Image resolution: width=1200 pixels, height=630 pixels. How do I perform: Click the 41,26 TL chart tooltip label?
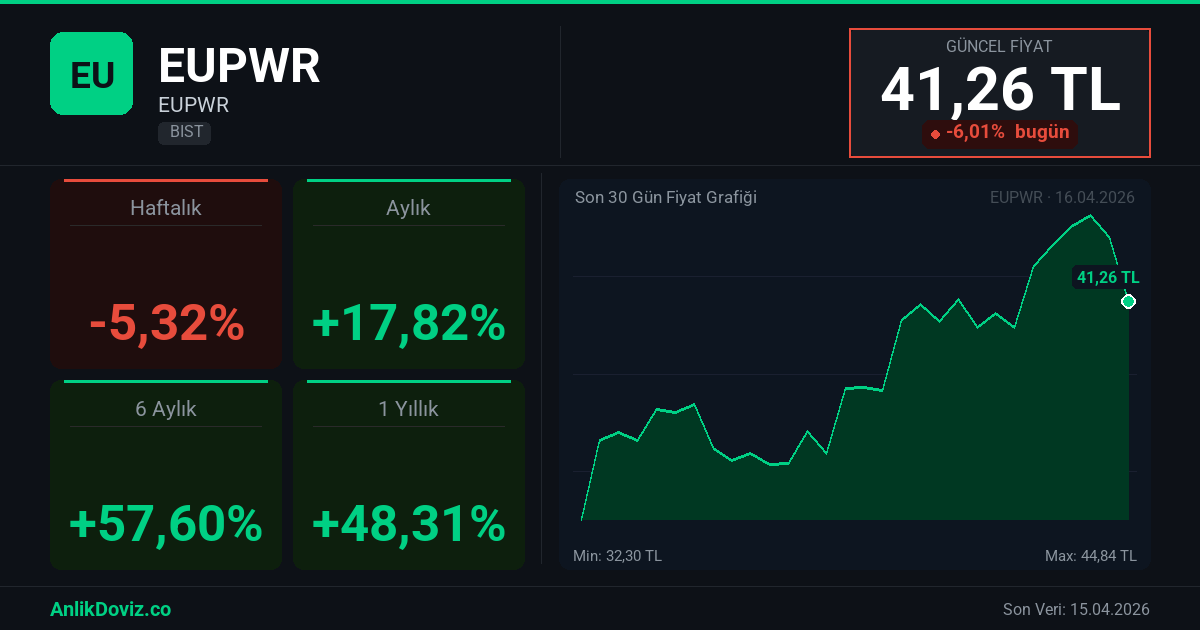coord(1107,278)
